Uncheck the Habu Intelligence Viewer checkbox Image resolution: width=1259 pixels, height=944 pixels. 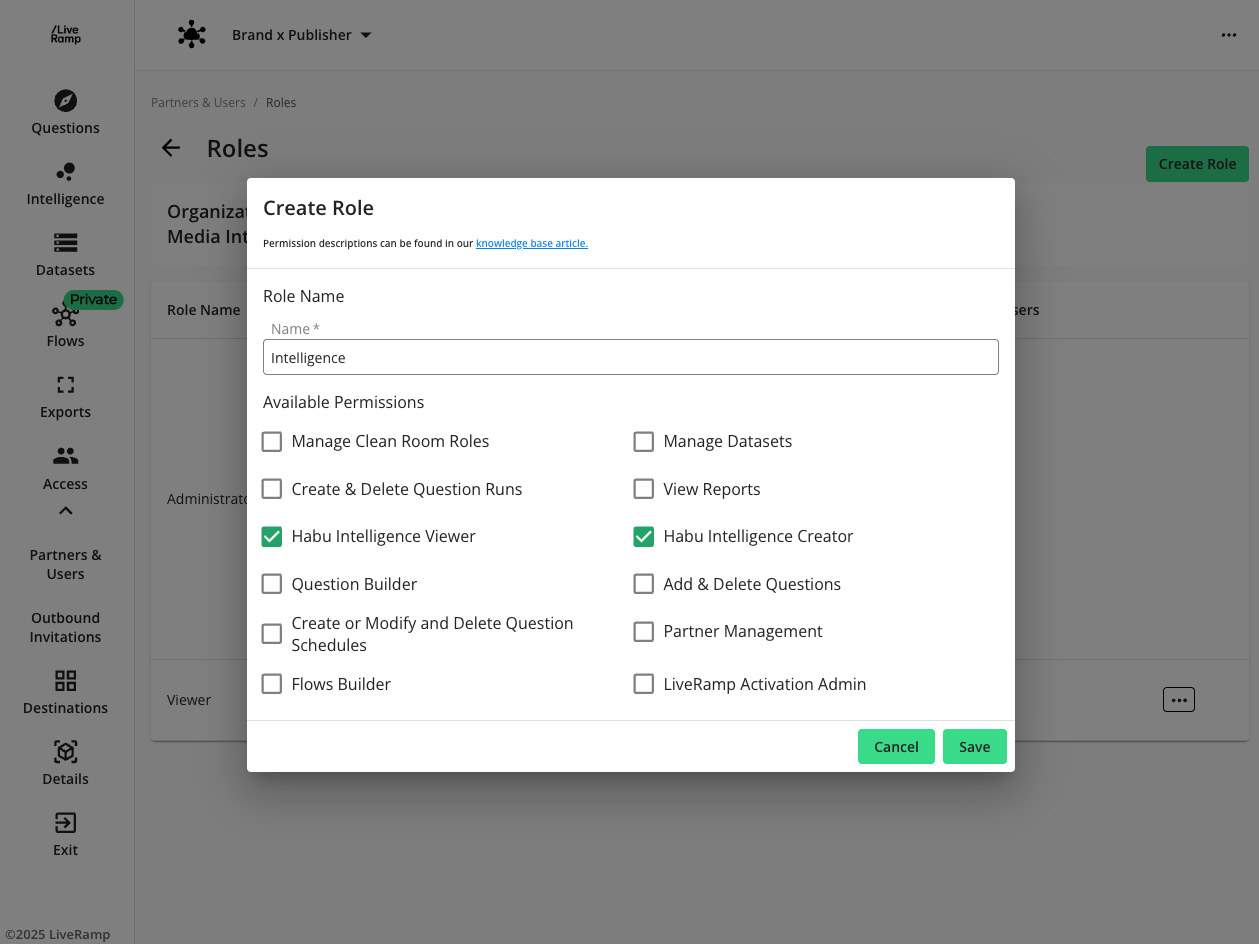click(x=272, y=537)
